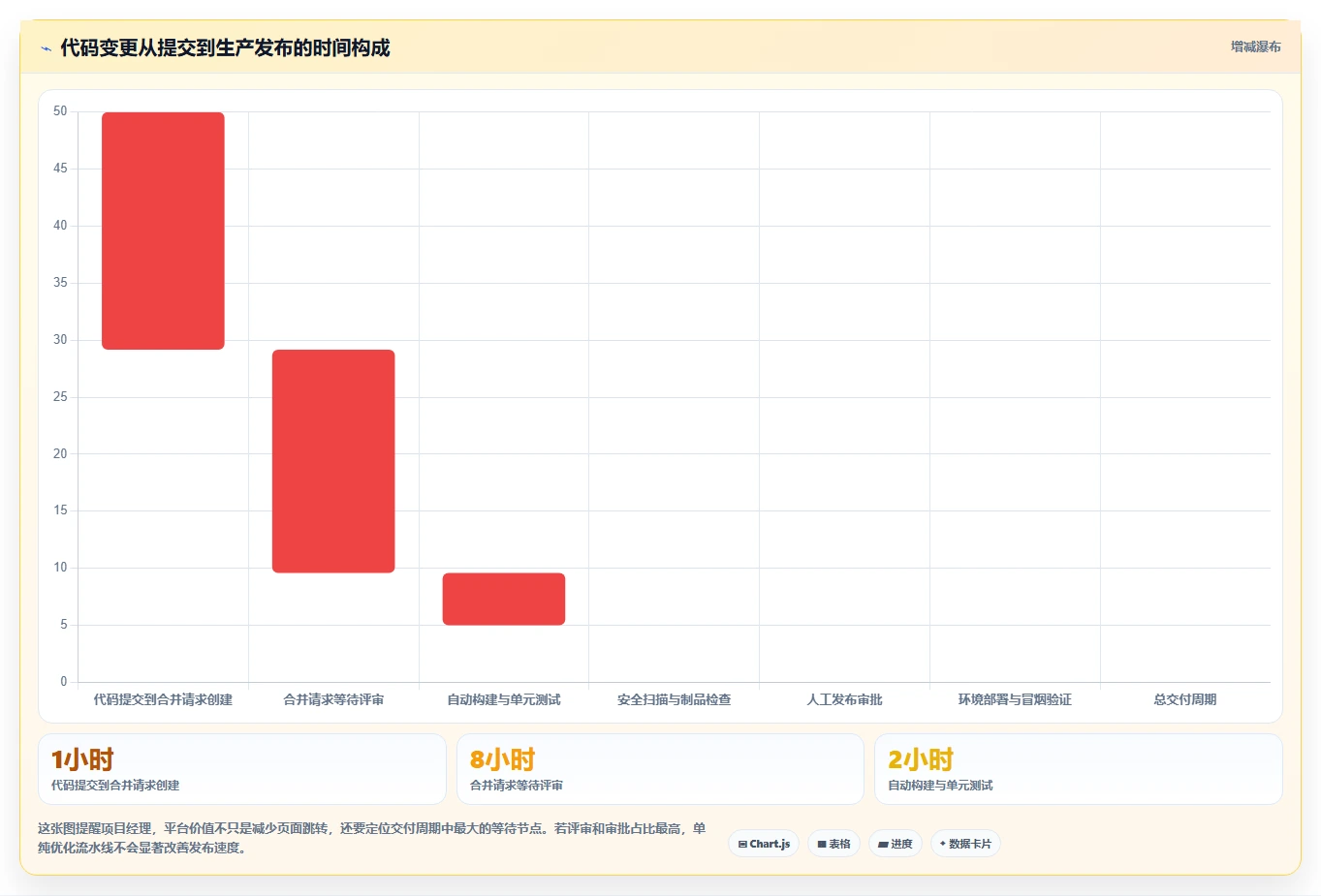This screenshot has width=1321, height=896.
Task: Click x-axis label 总交付周期
Action: click(1185, 699)
